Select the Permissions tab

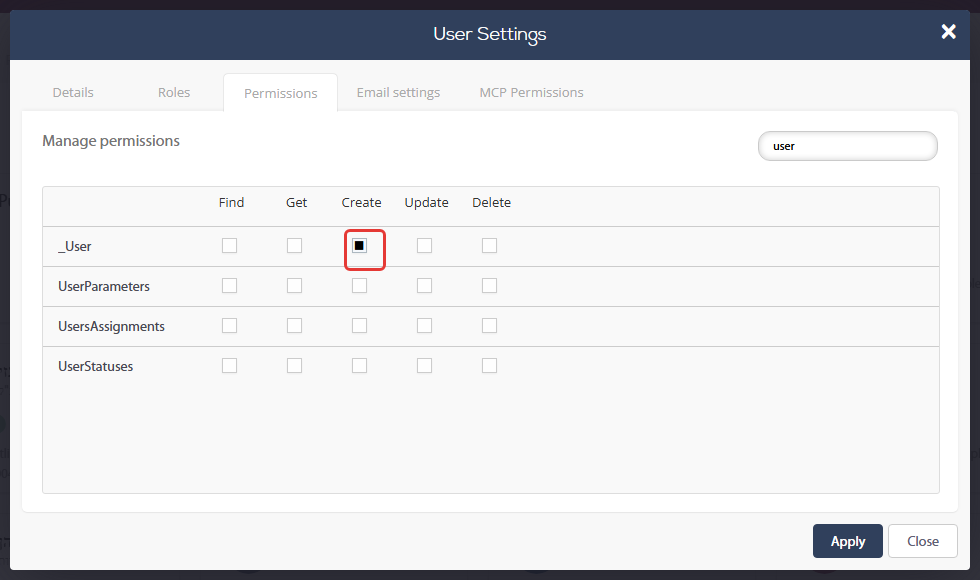point(281,93)
